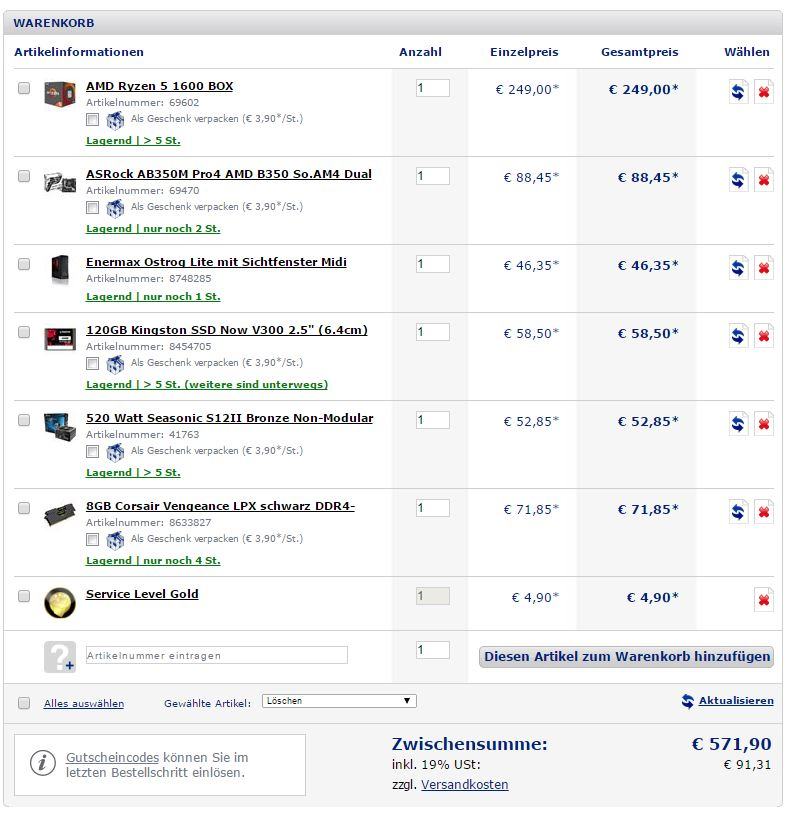
Task: Select the Enermax Ostrog Lite row checkbox
Action: (24, 264)
